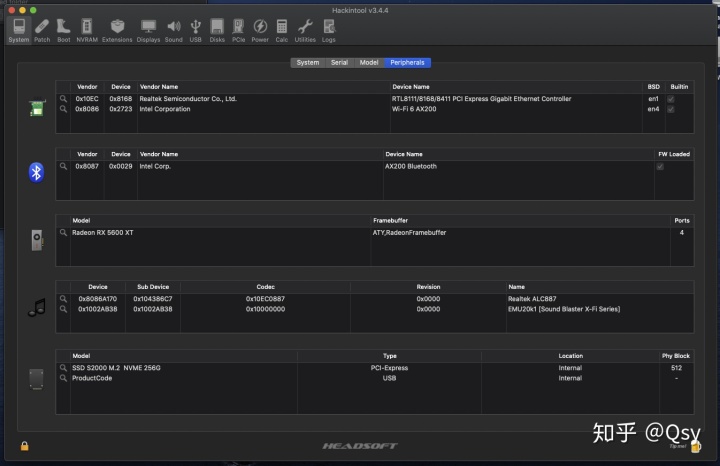The image size is (720, 466).
Task: Click magnifier icon for Realtek Semiconductor row
Action: click(63, 99)
